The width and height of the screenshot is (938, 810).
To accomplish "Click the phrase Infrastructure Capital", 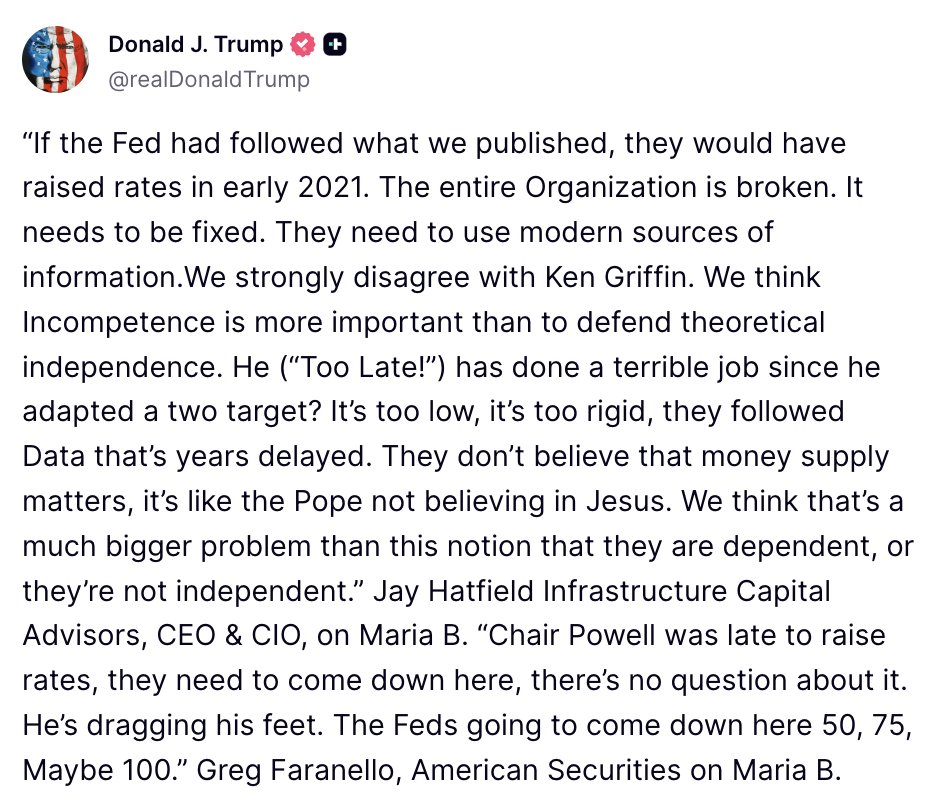I will [687, 591].
